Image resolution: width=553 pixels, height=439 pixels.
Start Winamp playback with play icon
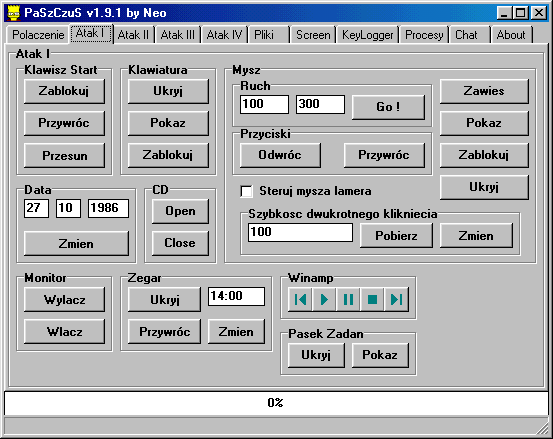(324, 299)
